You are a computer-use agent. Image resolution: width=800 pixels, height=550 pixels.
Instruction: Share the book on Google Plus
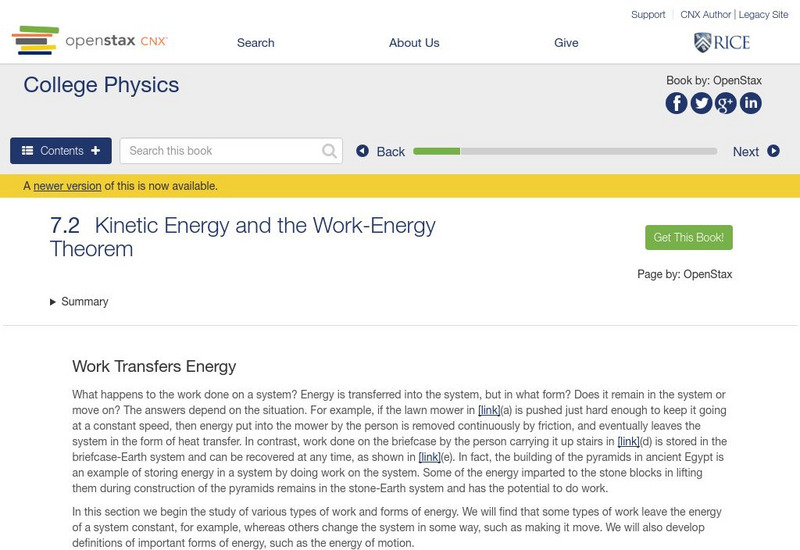click(726, 103)
